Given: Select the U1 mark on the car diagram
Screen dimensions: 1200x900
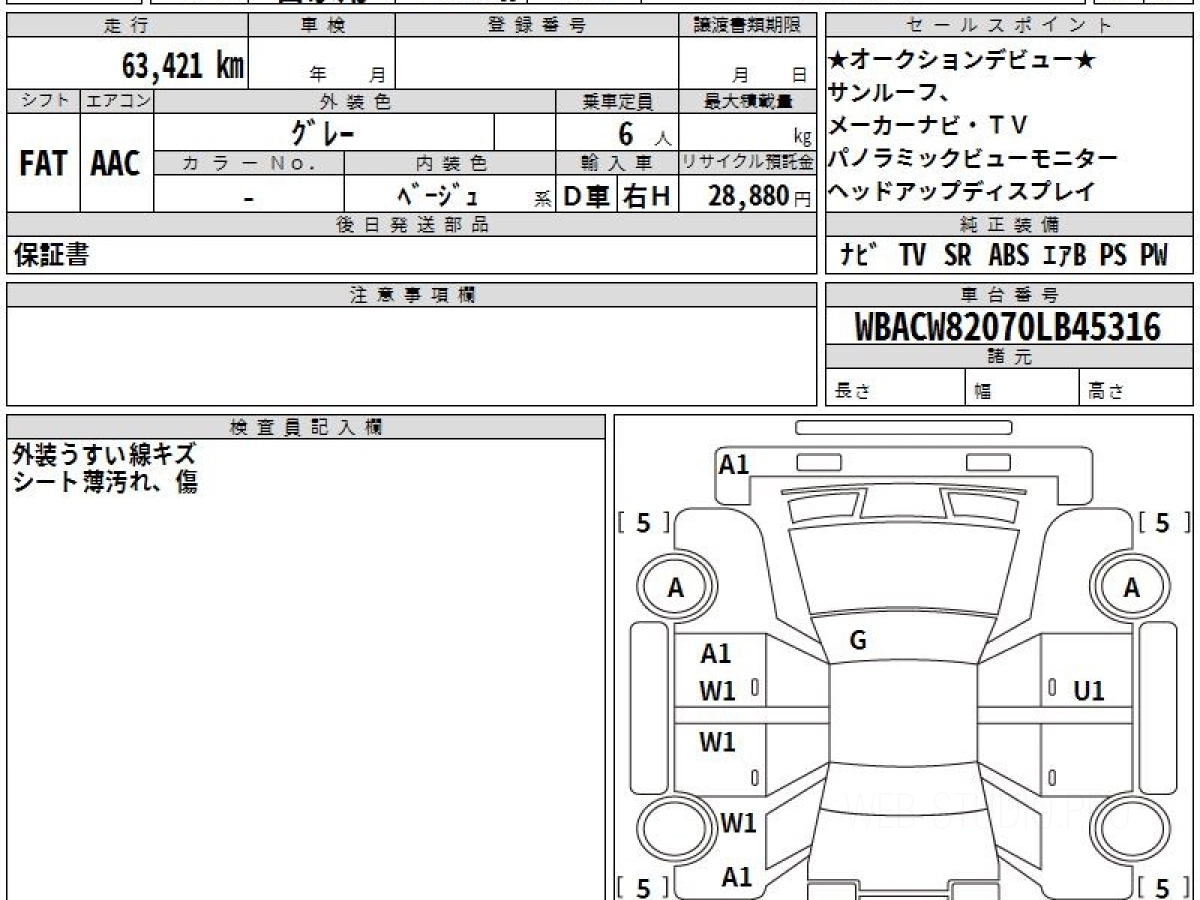Looking at the screenshot, I should click(1088, 691).
